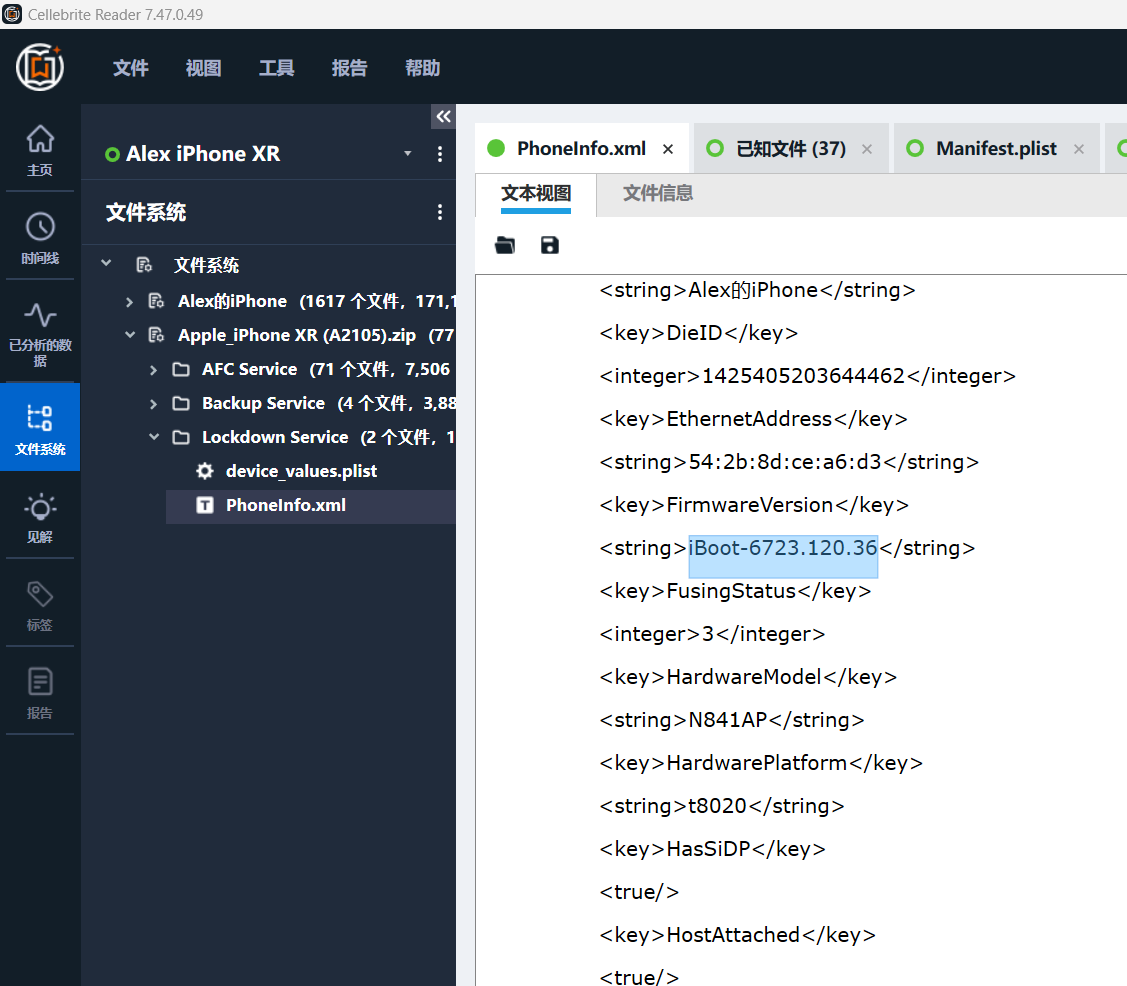The image size is (1127, 986).
Task: Click the Cellebrite Reader logo icon
Action: click(40, 67)
